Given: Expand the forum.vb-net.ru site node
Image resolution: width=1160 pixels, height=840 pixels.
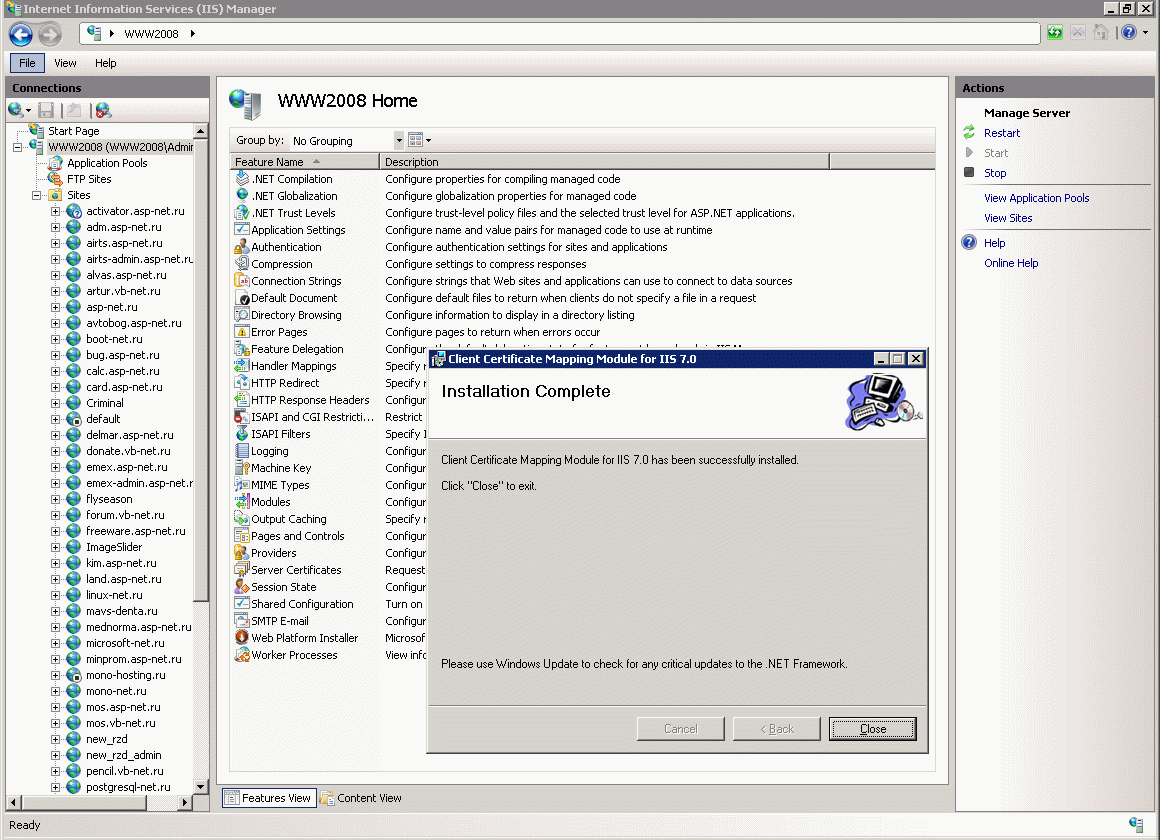Looking at the screenshot, I should pyautogui.click(x=55, y=515).
